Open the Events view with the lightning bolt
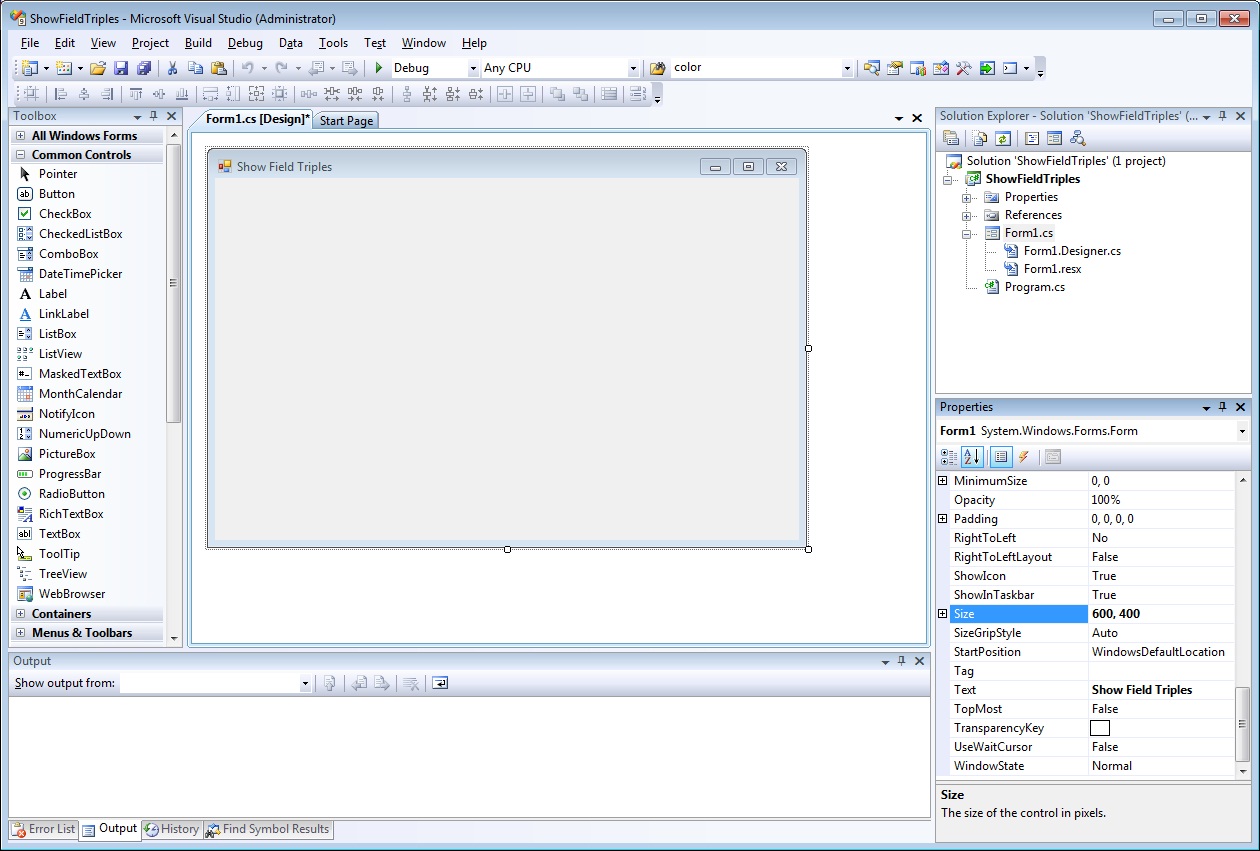This screenshot has height=851, width=1260. (1024, 457)
